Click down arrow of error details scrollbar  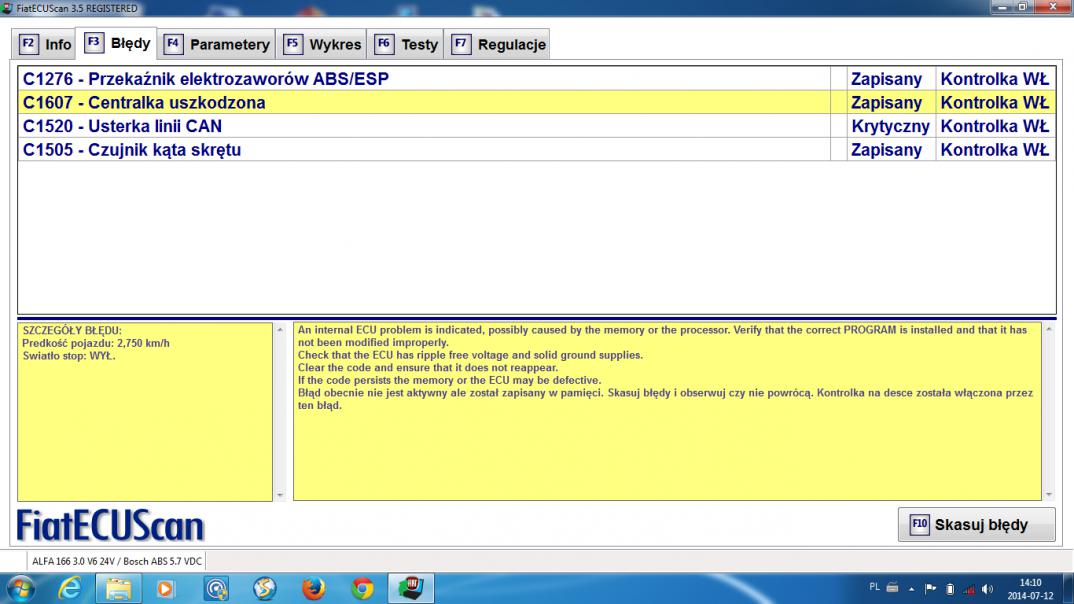coord(279,494)
